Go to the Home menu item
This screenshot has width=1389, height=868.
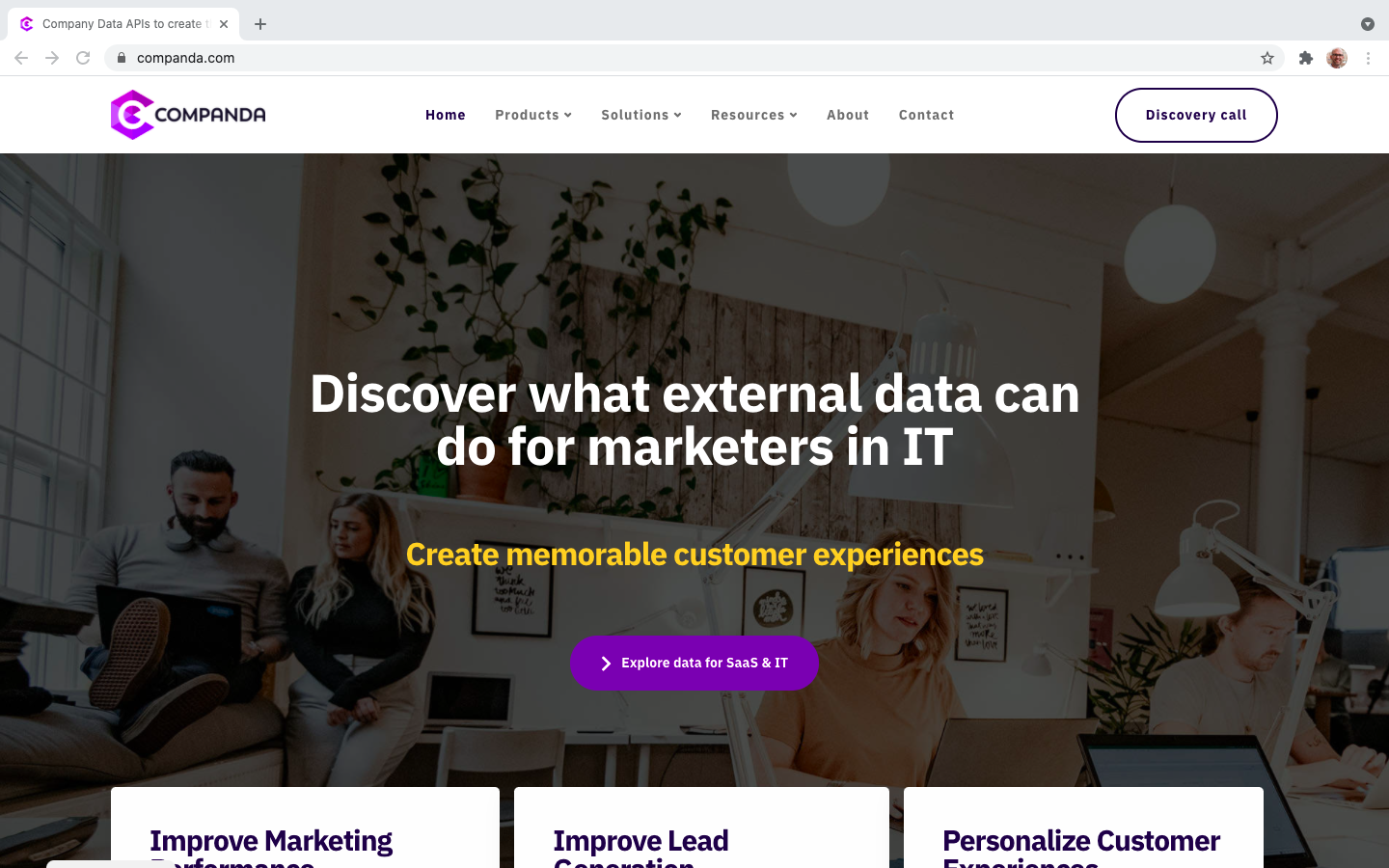tap(446, 115)
